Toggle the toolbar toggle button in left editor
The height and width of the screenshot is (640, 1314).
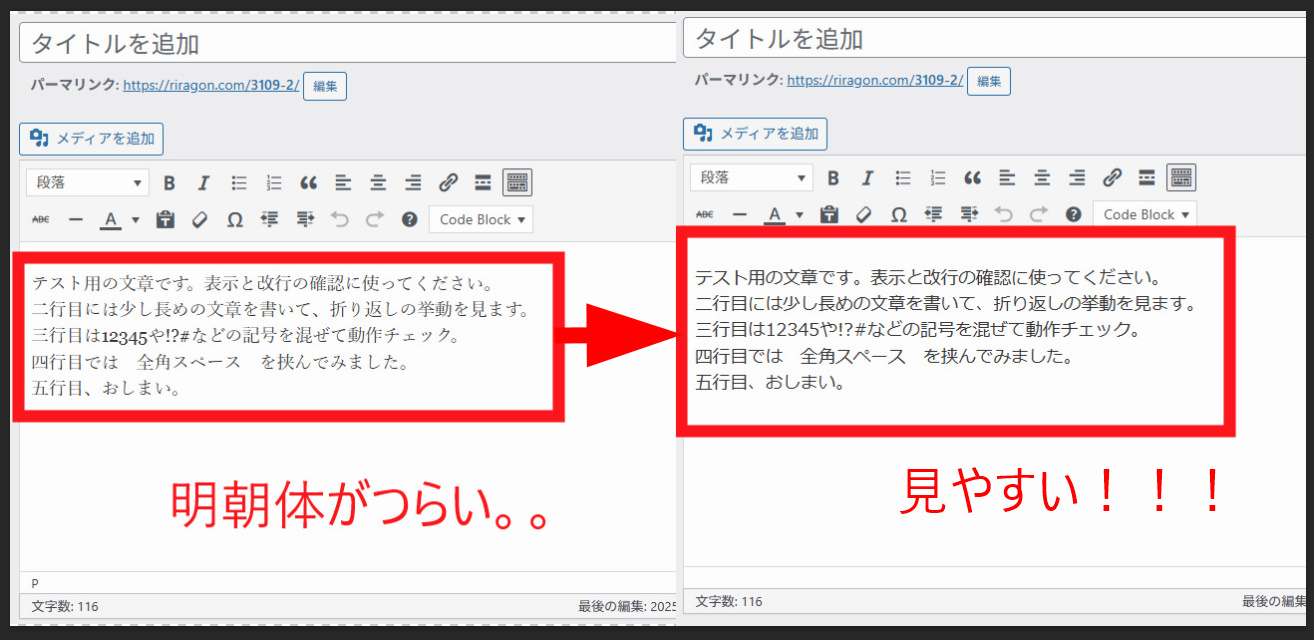pyautogui.click(x=517, y=183)
